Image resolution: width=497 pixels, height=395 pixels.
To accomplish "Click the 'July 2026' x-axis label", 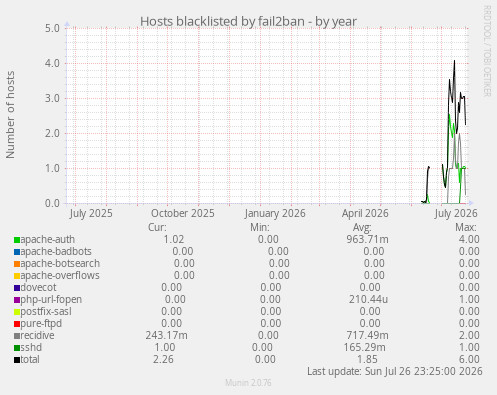I will (456, 213).
